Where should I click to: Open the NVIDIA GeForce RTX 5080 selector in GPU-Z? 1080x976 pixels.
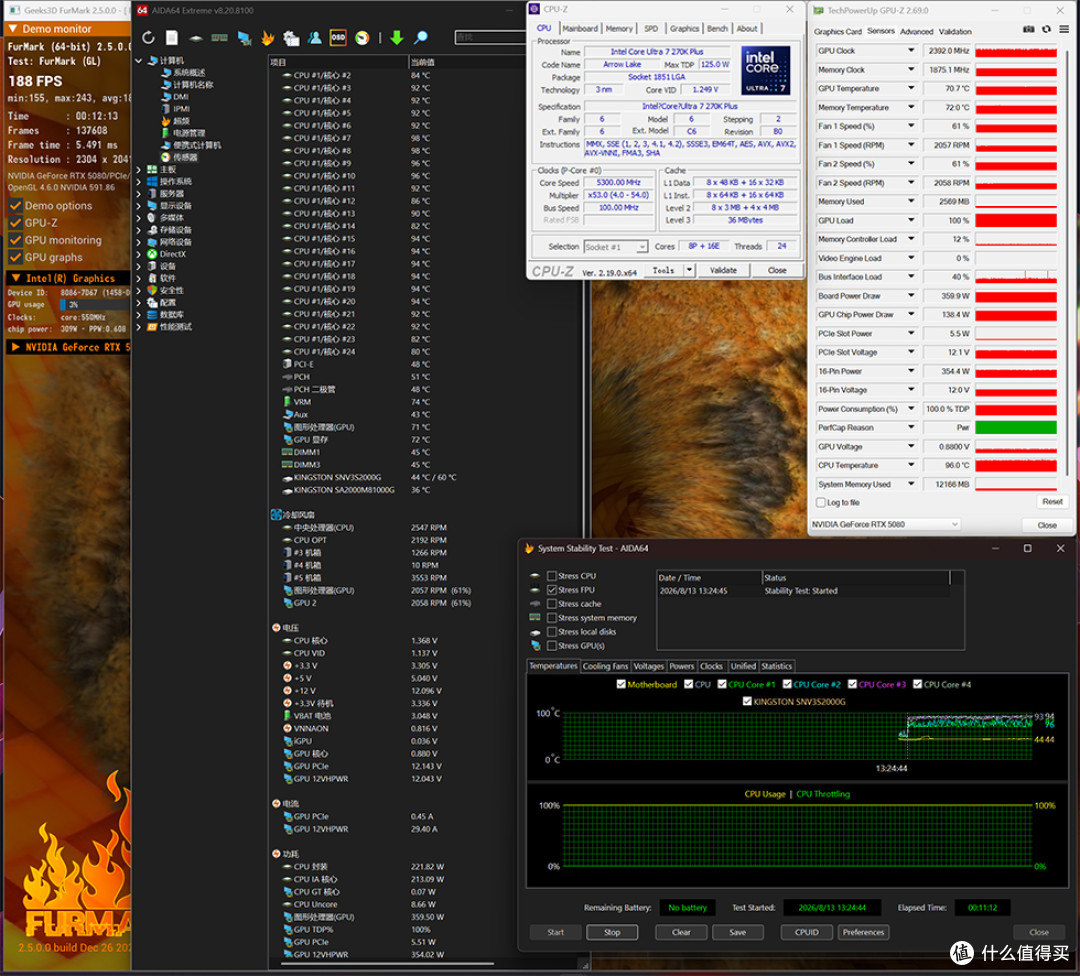(885, 524)
